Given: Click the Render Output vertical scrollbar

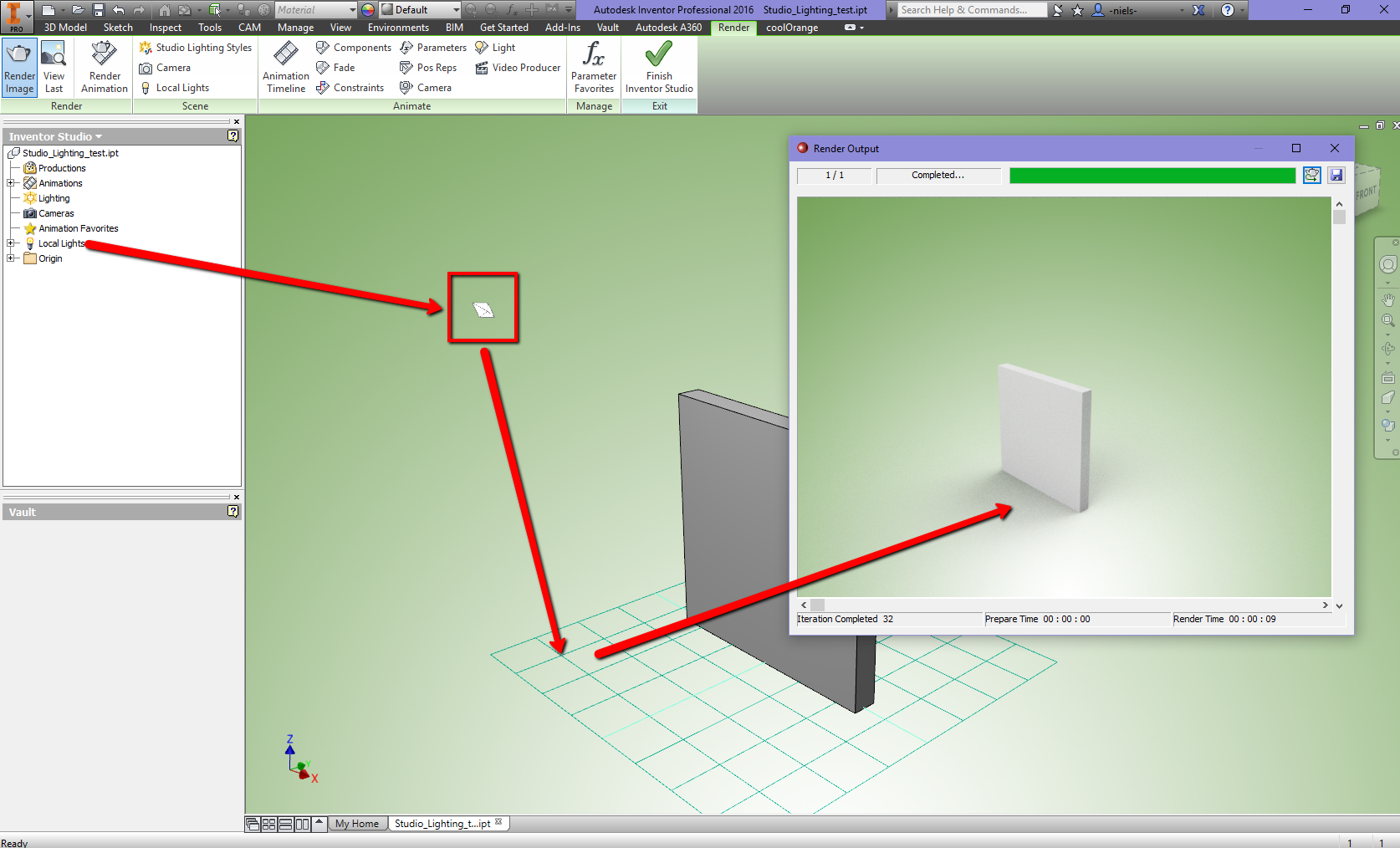Looking at the screenshot, I should [x=1339, y=404].
